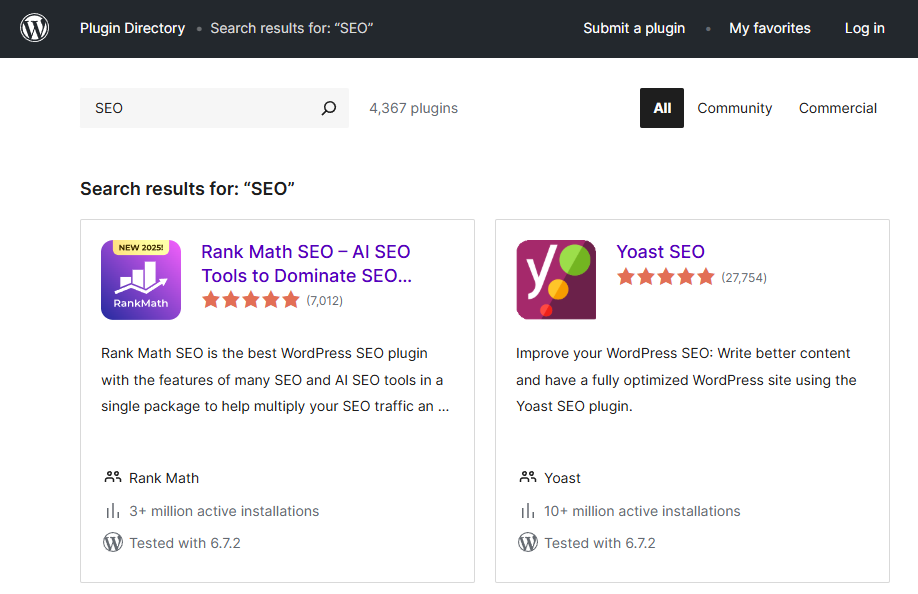Click Yoast active installations chart icon
This screenshot has height=594, width=918.
(528, 511)
